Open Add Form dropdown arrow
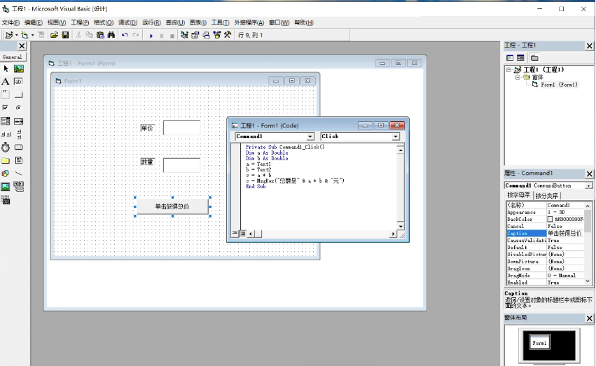 pyautogui.click(x=32, y=35)
